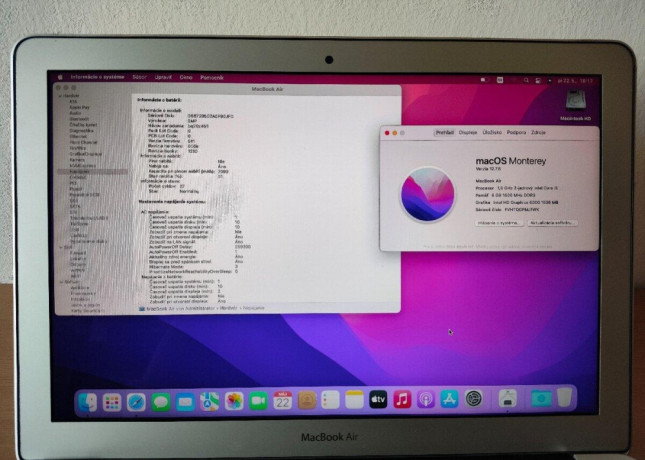The image size is (645, 460).
Task: Open the Photos app in Dock
Action: pyautogui.click(x=234, y=401)
